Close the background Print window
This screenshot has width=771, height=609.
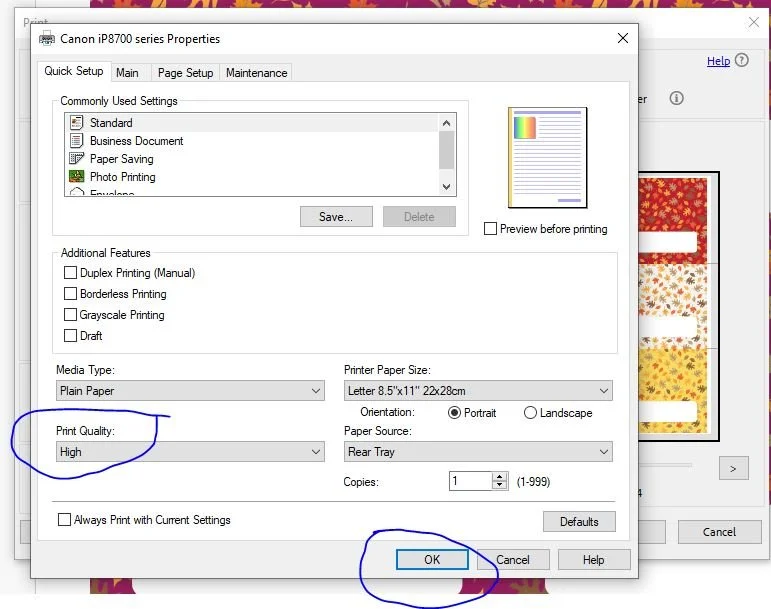754,22
